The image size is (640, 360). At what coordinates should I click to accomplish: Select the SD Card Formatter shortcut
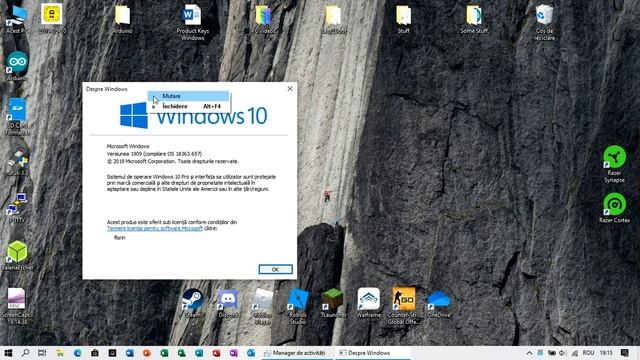pos(17,116)
